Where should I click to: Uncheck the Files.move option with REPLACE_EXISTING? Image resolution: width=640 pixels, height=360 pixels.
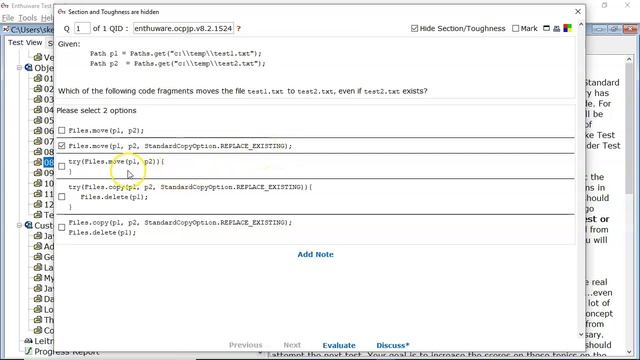pos(62,146)
